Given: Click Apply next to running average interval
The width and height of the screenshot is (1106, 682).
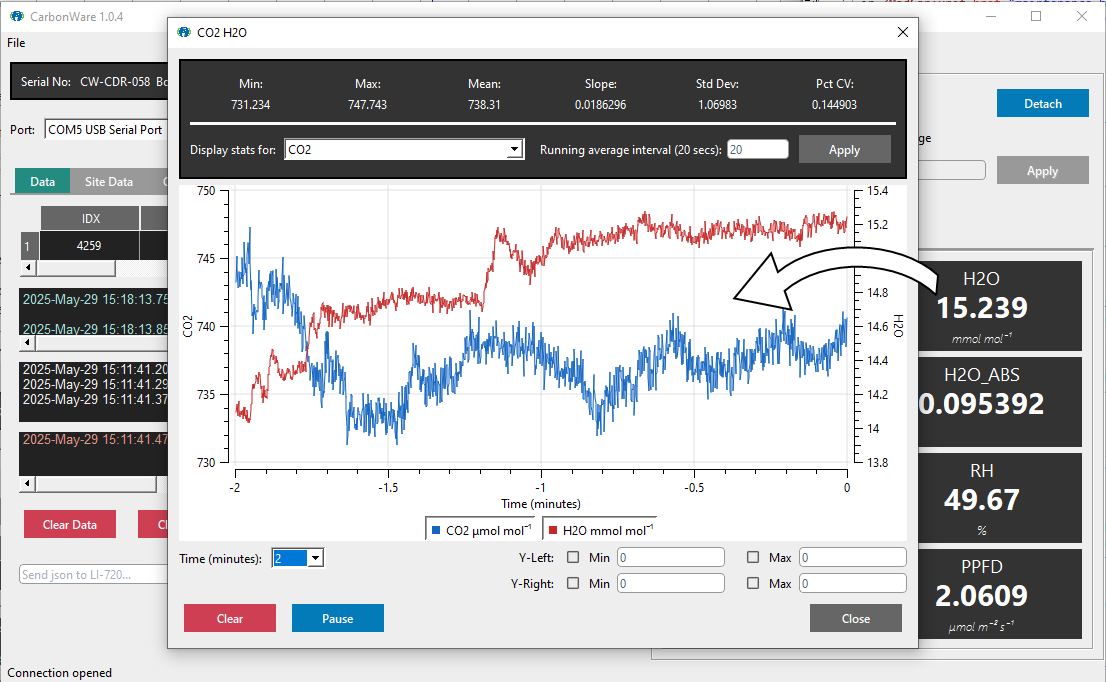Looking at the screenshot, I should [x=844, y=150].
